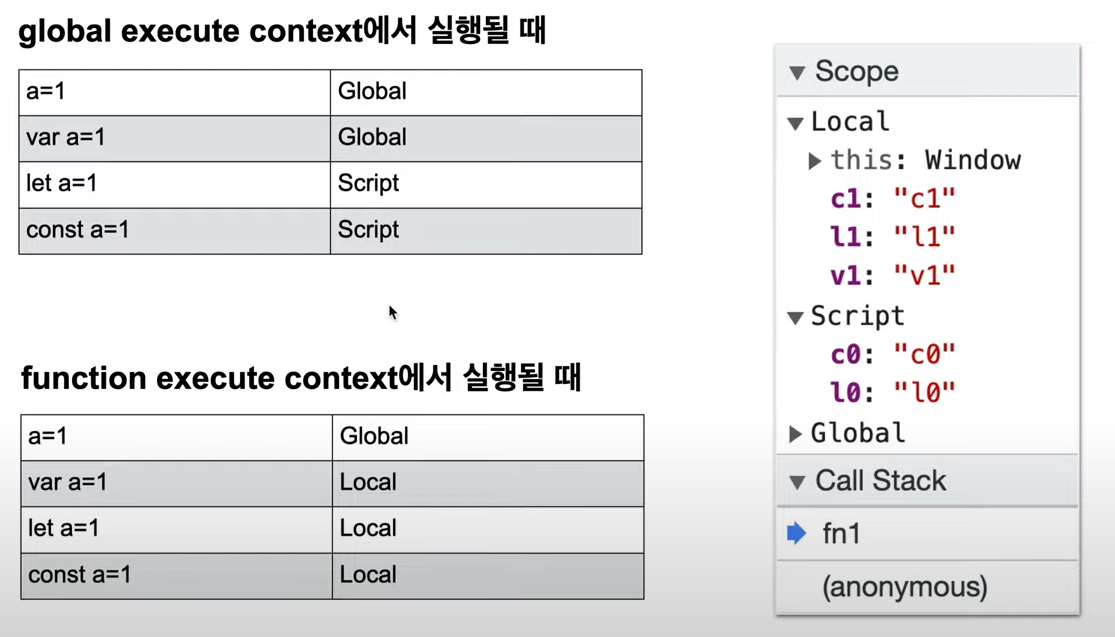Click the global execute context heading

282,31
